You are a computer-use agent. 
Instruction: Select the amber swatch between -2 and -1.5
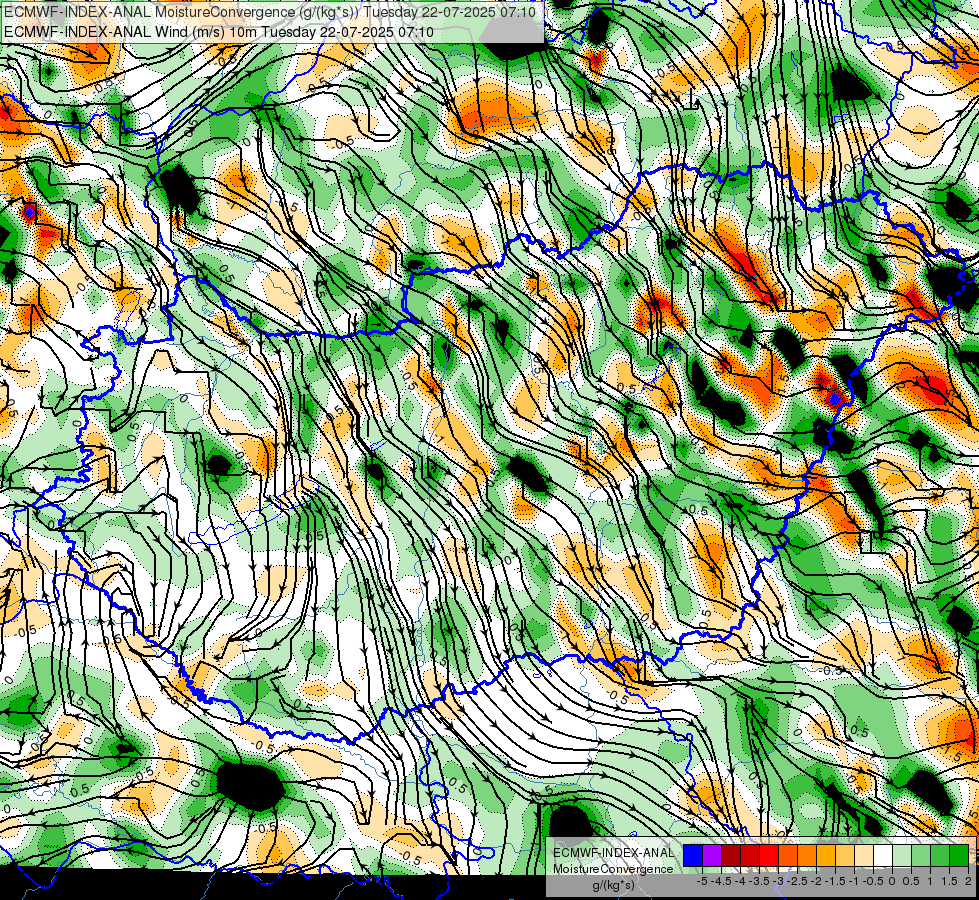(x=826, y=855)
